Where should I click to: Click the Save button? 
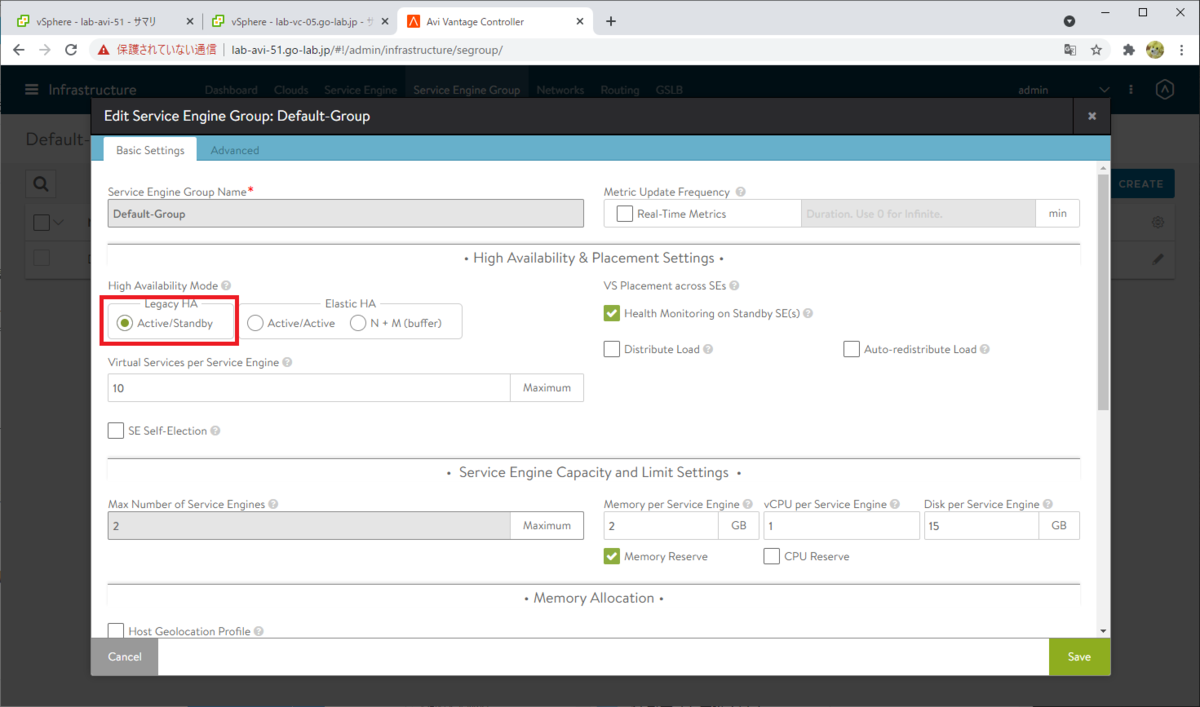tap(1079, 657)
